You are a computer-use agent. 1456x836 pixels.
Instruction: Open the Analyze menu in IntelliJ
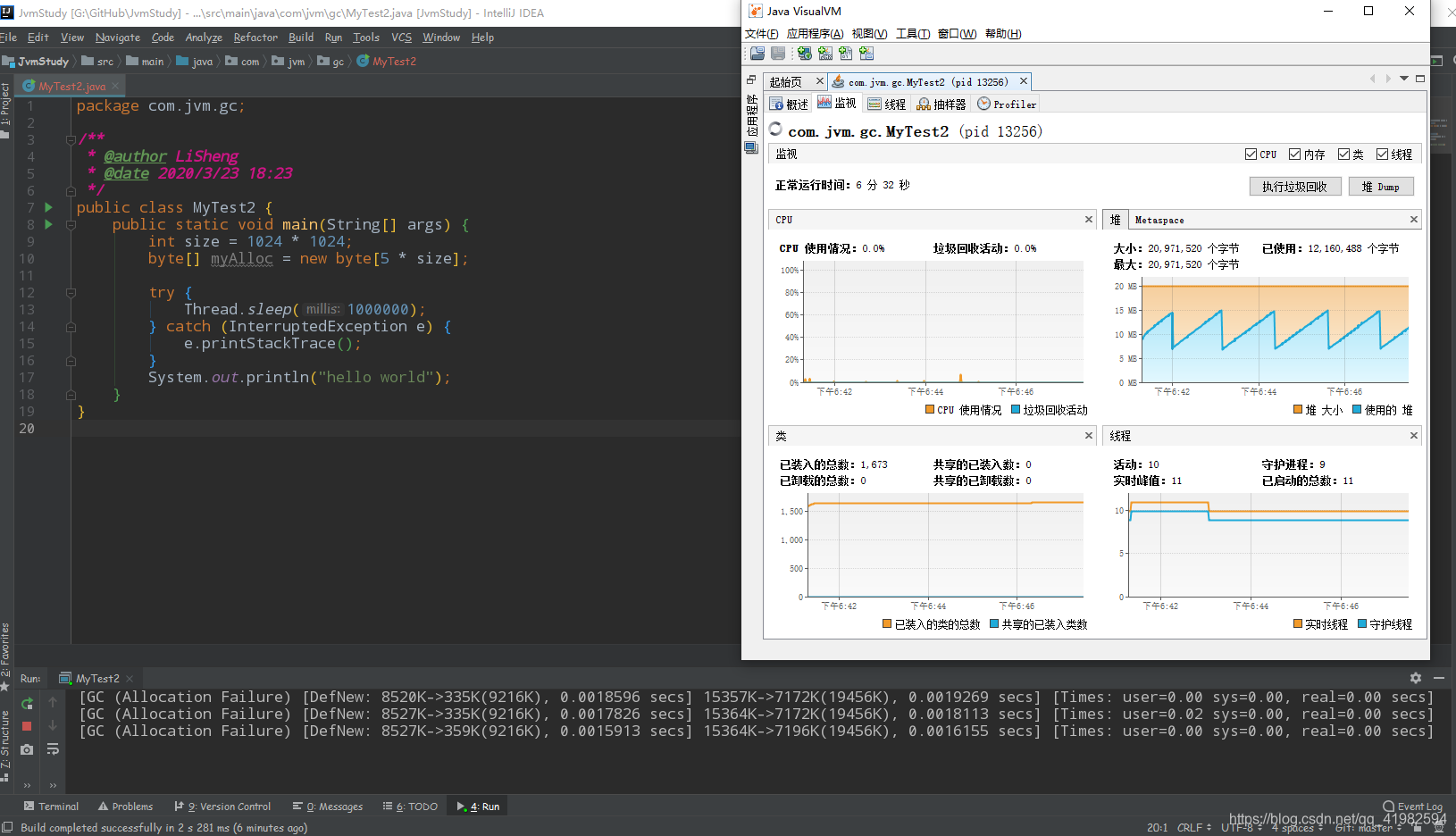coord(204,38)
